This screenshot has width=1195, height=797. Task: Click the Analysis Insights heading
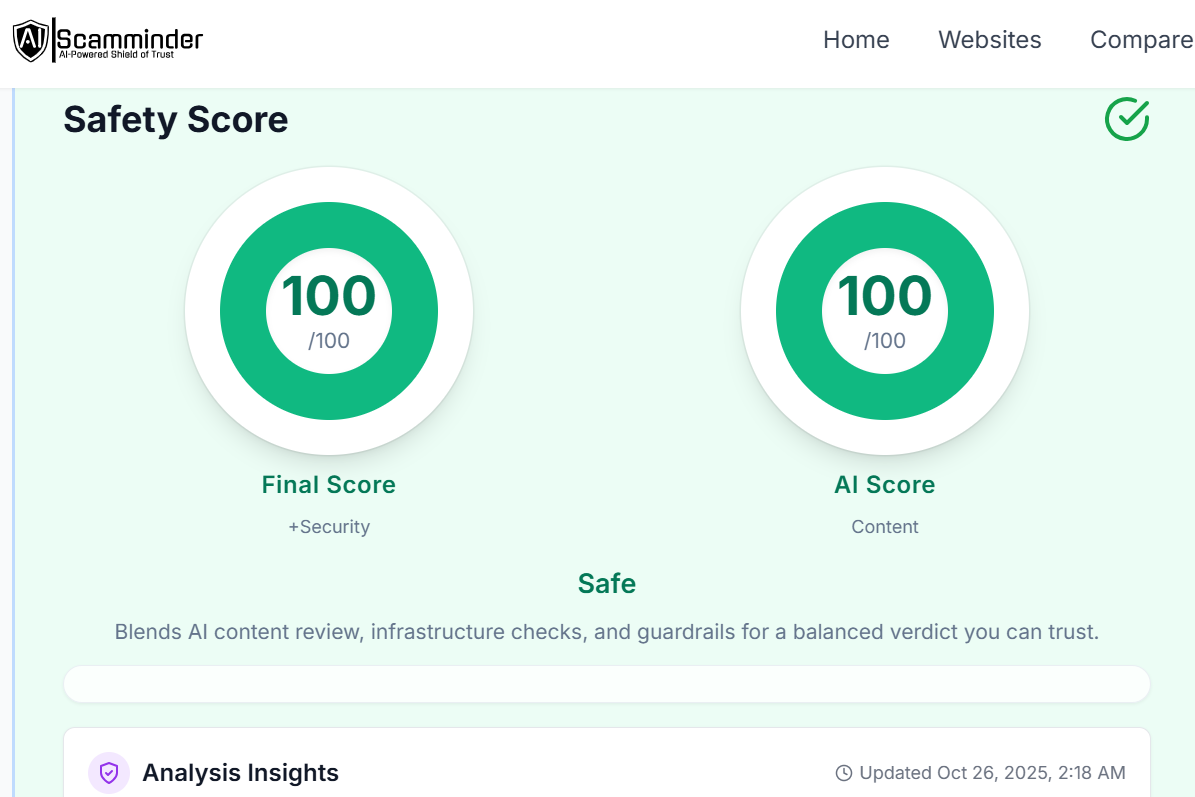(x=240, y=773)
